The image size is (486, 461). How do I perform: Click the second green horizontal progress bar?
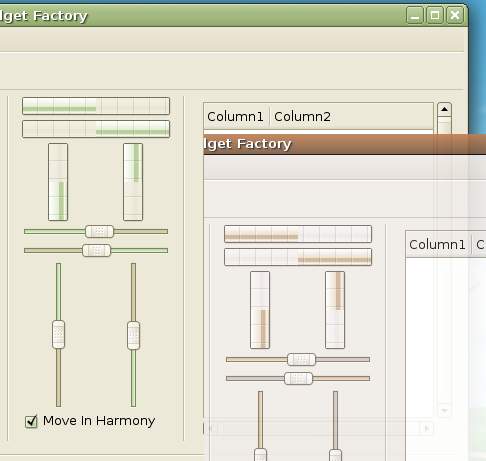coord(96,129)
